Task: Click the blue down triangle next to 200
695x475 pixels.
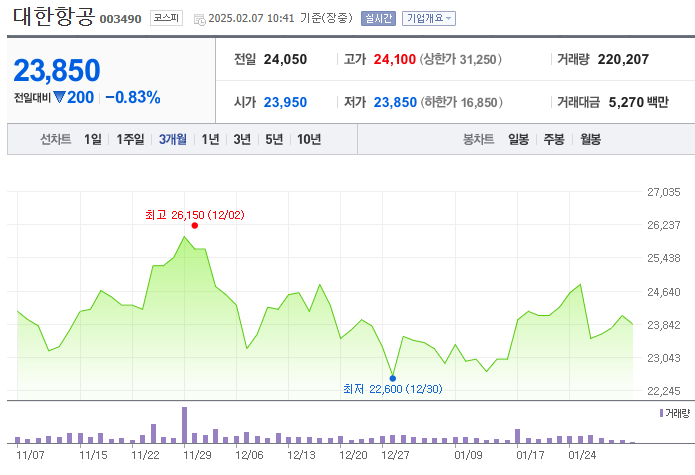Action: [x=59, y=97]
